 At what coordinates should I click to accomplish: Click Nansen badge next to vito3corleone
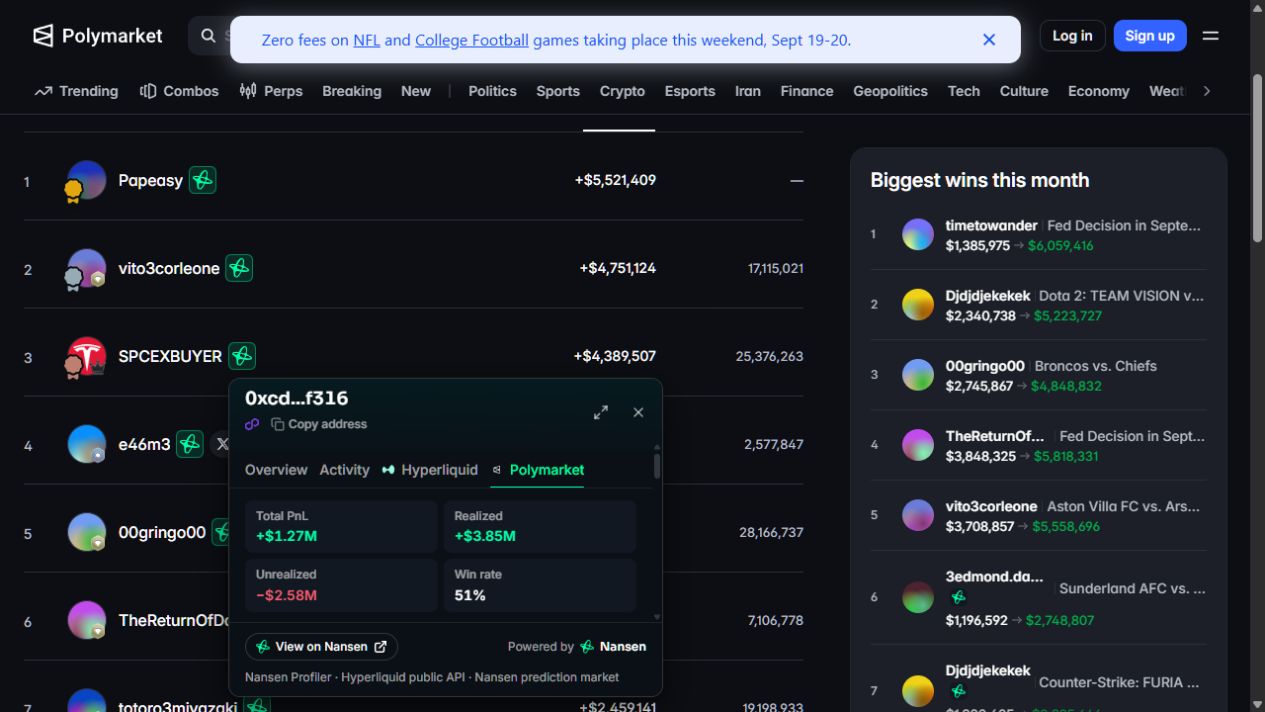point(239,268)
